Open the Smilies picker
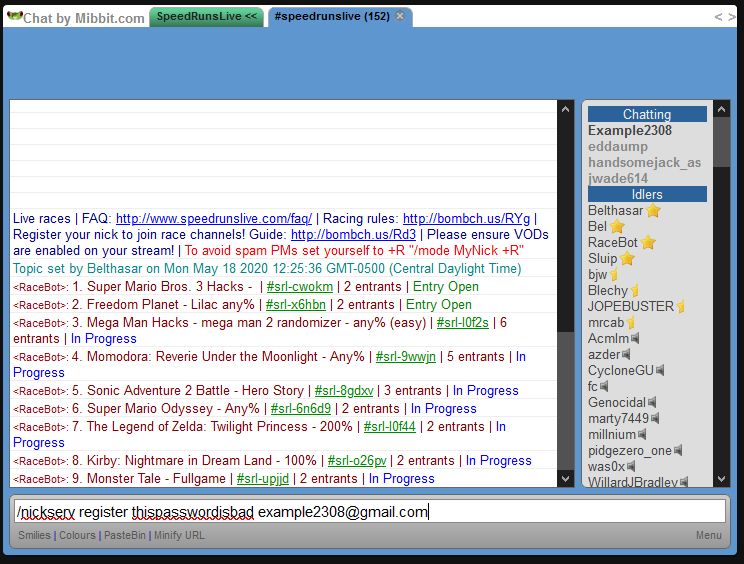 click(34, 535)
